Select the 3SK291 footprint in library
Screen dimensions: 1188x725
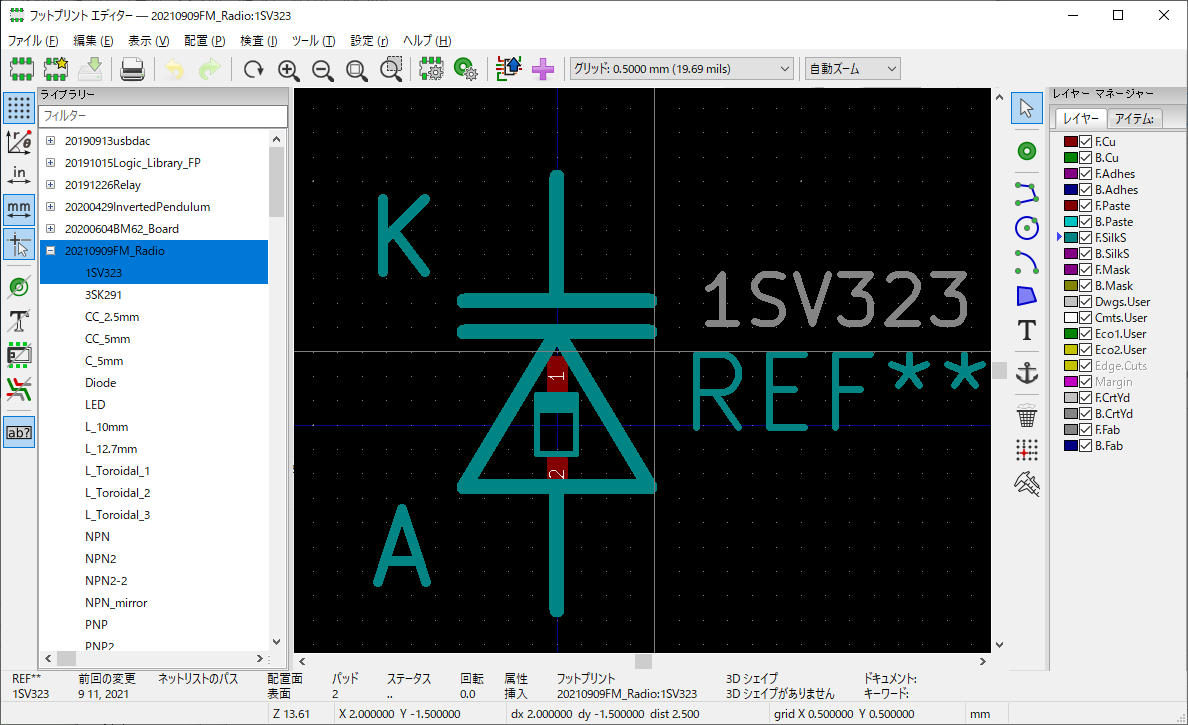coord(103,295)
